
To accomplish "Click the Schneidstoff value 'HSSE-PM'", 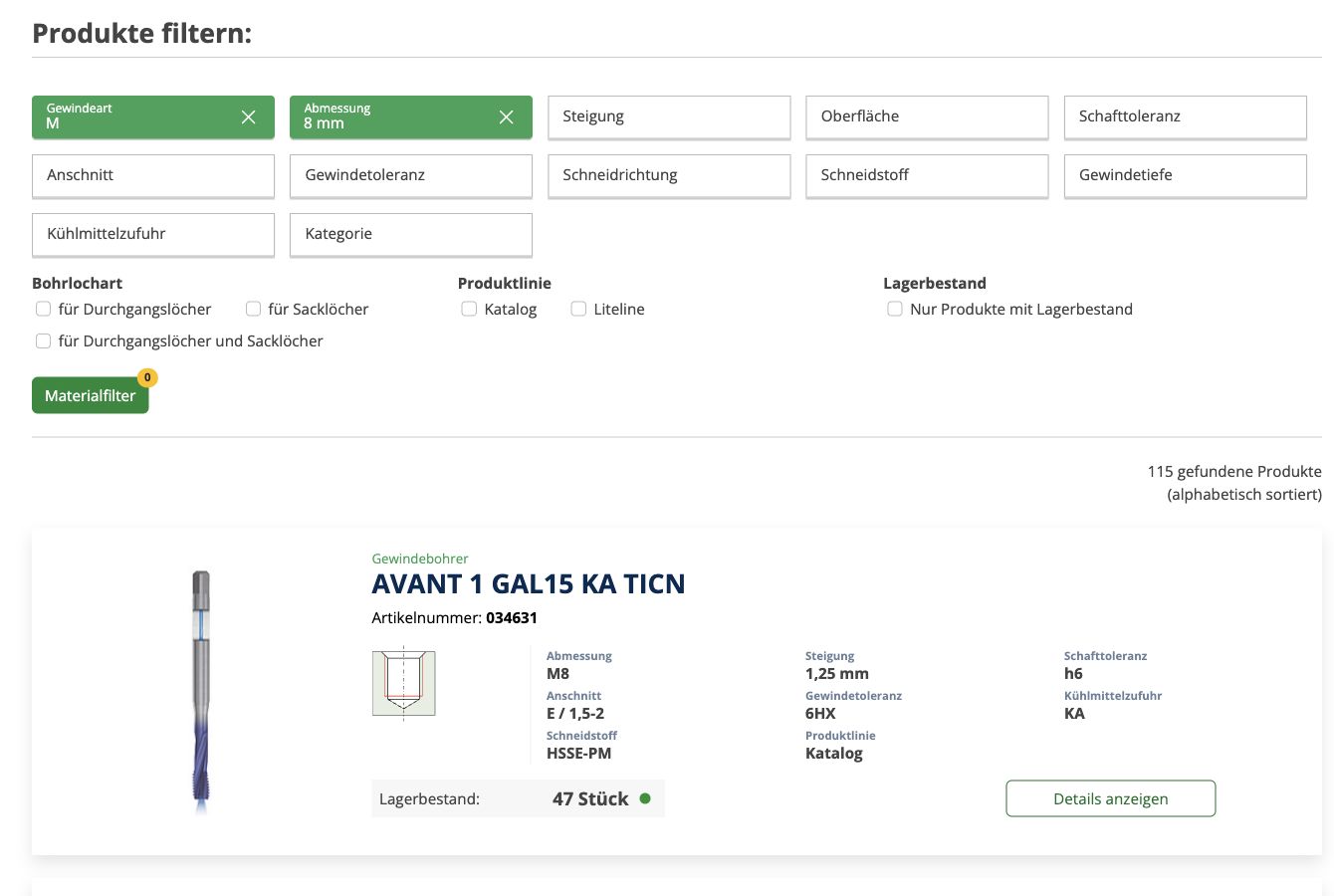I will pos(579,754).
